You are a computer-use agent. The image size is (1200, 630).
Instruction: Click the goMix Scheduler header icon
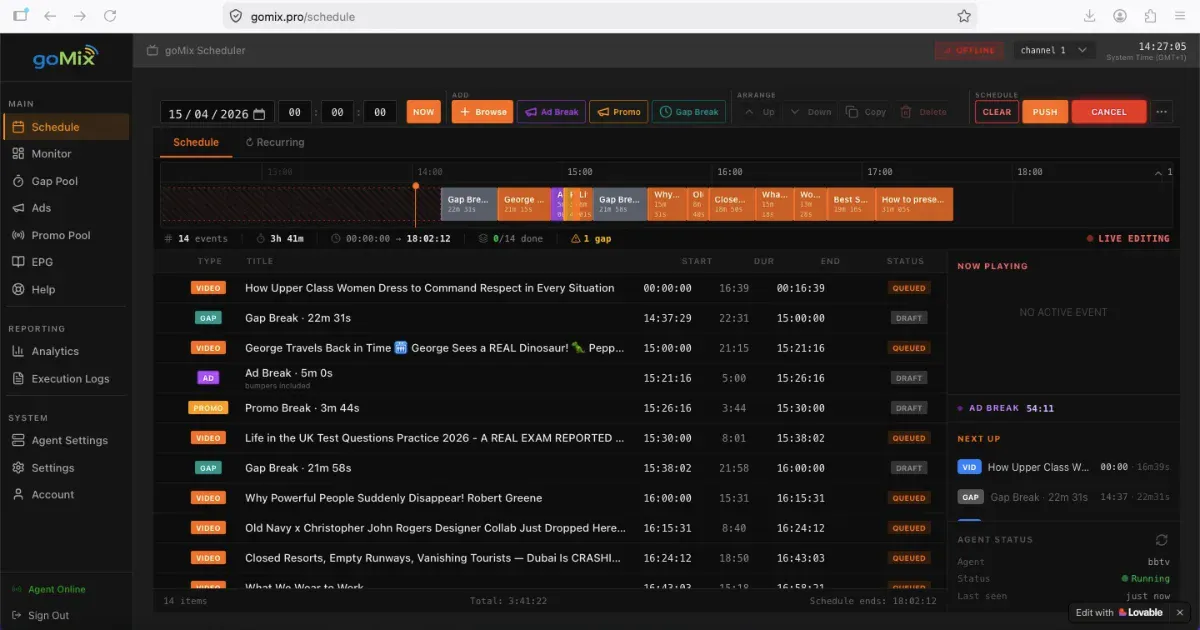152,50
